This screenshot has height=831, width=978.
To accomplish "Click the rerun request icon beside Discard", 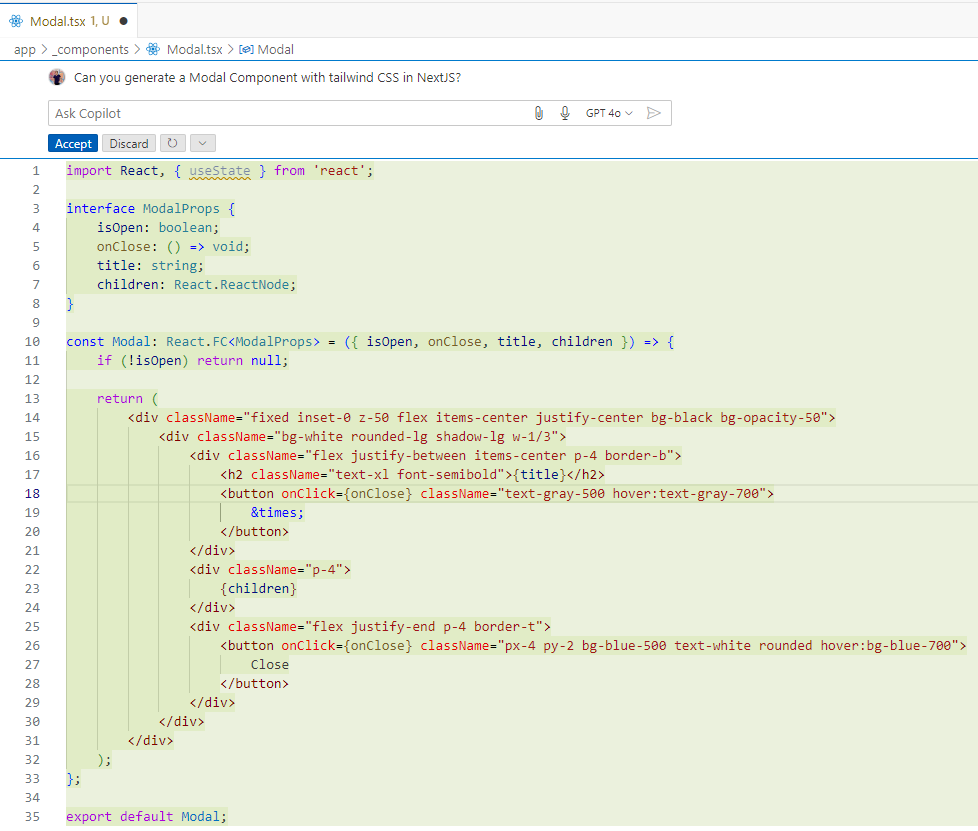I will pyautogui.click(x=172, y=143).
